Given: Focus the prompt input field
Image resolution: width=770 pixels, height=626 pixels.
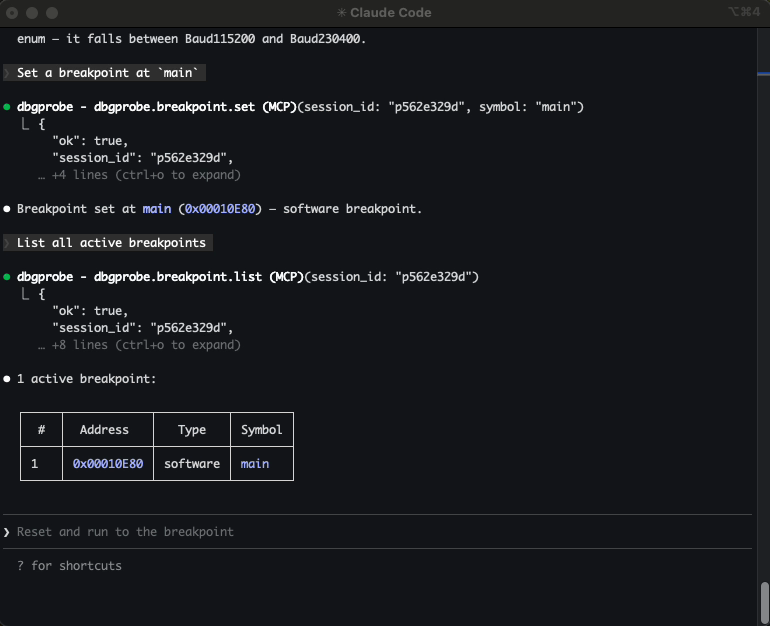Looking at the screenshot, I should (x=380, y=532).
